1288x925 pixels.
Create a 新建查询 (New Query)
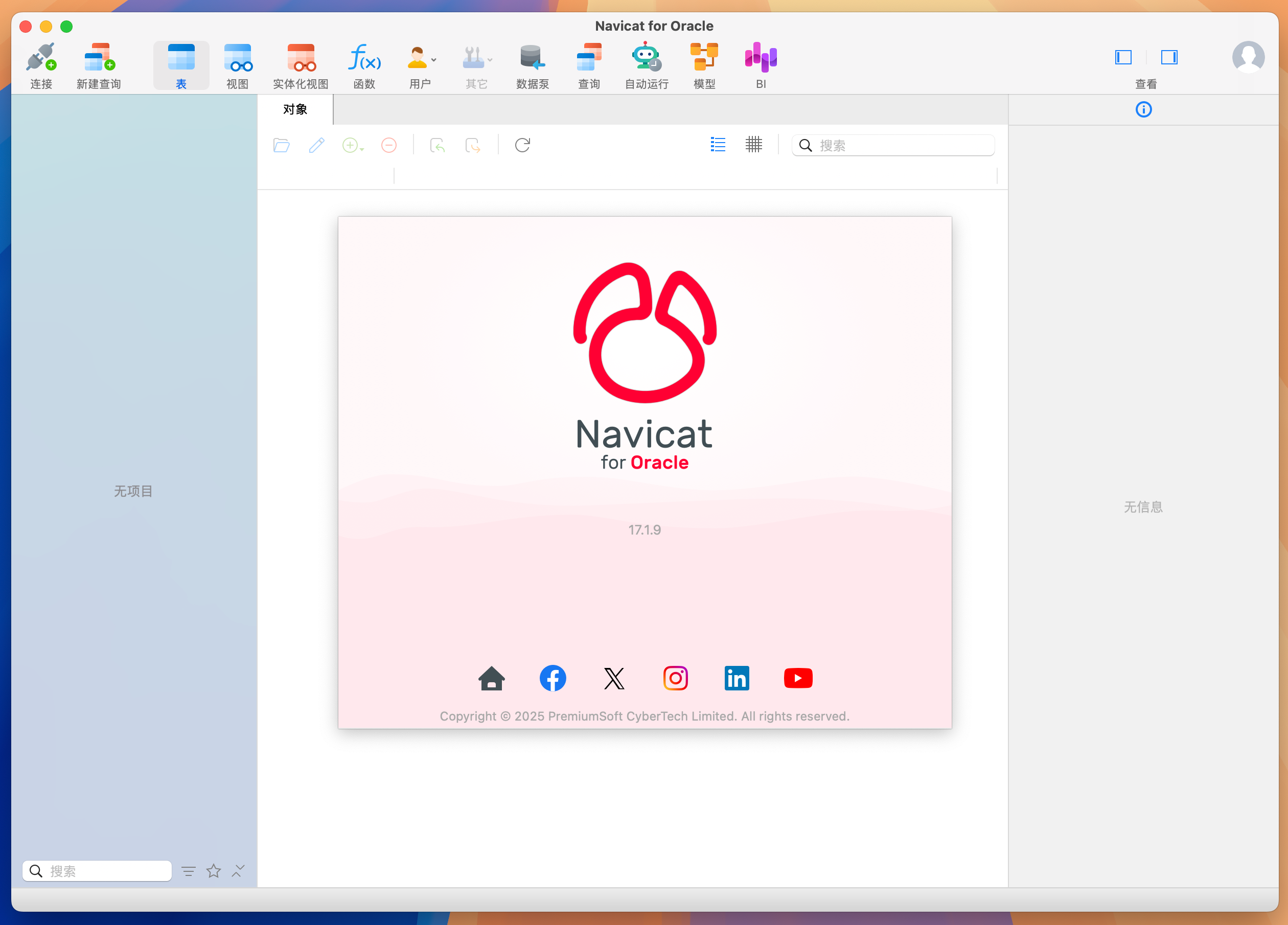98,63
